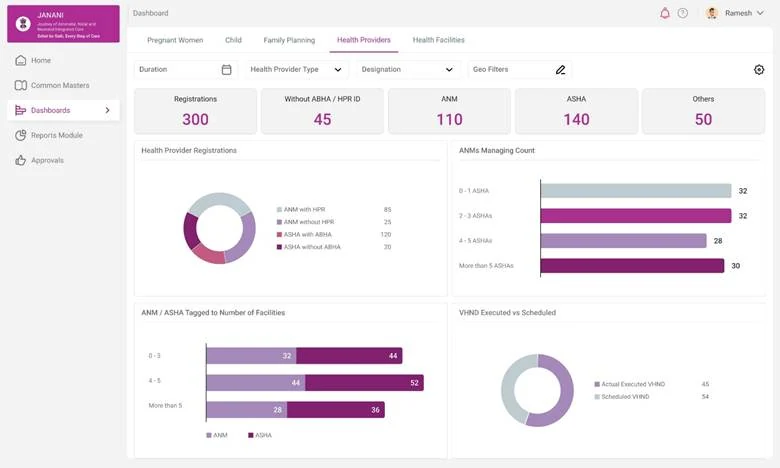
Task: Click the Home house icon
Action: 20,60
